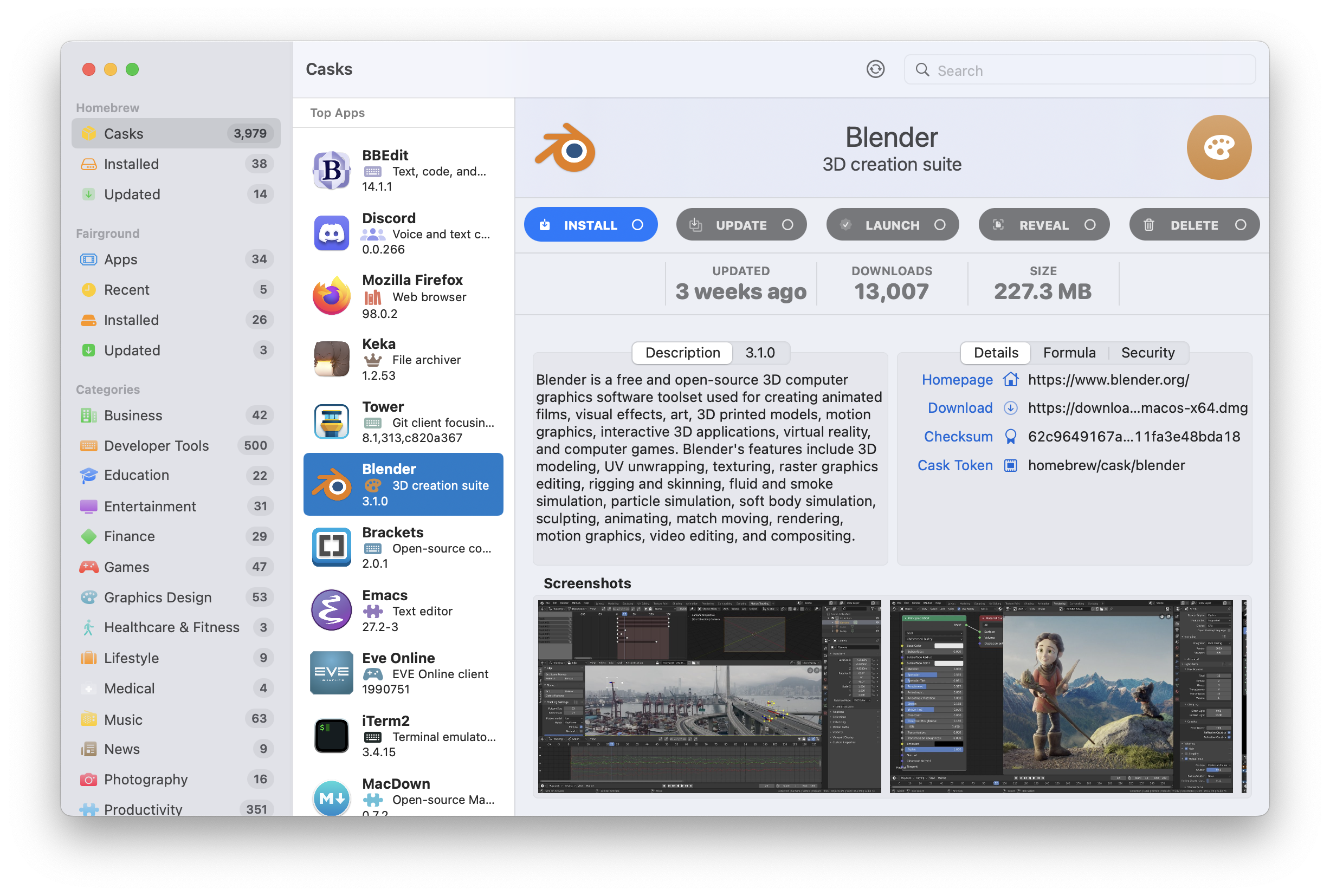This screenshot has width=1330, height=896.
Task: Click the orange palette category badge
Action: [1218, 147]
